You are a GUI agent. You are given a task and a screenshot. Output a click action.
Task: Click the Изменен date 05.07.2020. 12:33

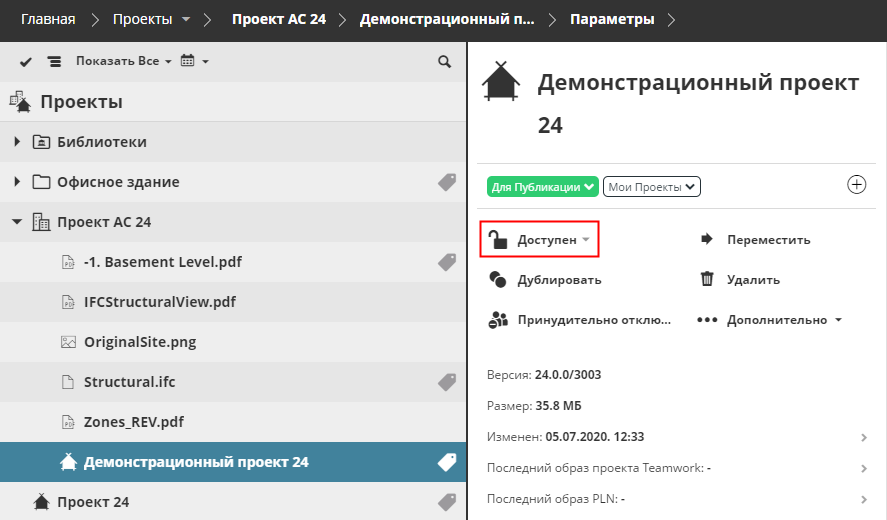coord(595,437)
